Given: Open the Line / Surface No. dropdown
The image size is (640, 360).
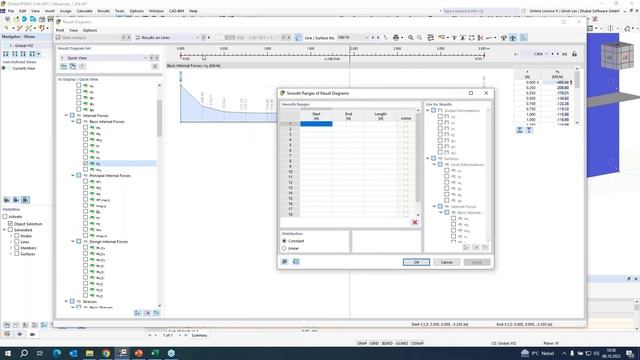Looking at the screenshot, I should coord(366,38).
